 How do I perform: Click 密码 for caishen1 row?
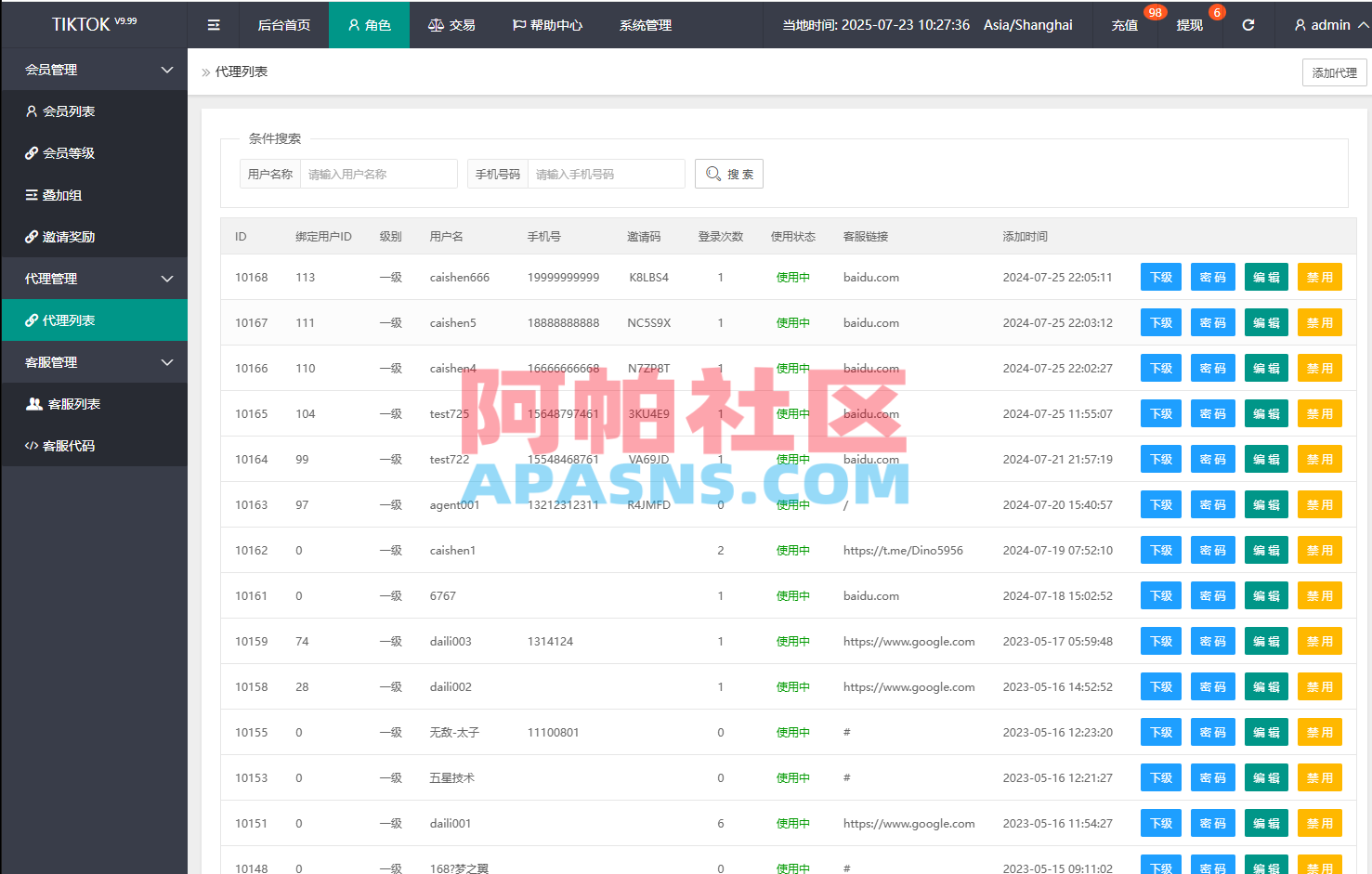[1213, 550]
